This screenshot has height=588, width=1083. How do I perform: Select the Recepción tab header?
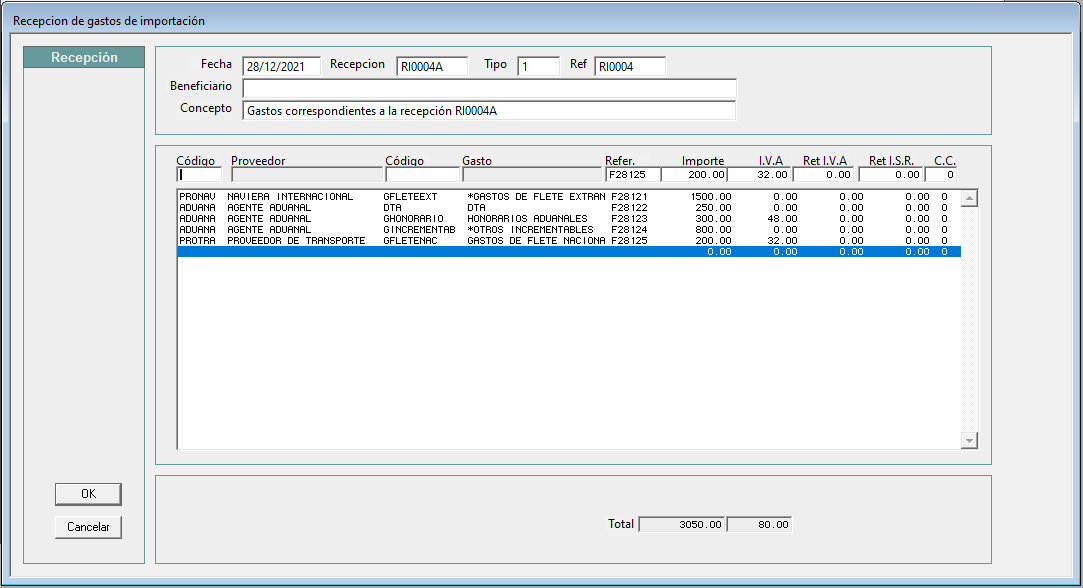[84, 57]
